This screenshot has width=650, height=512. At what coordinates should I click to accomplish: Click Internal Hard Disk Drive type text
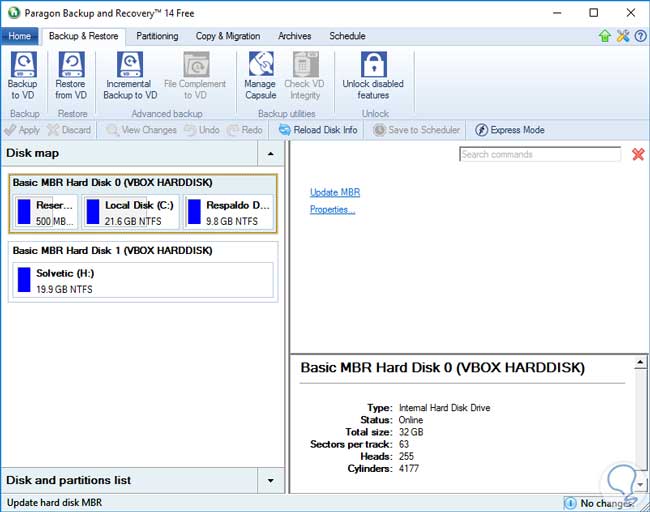pos(444,408)
